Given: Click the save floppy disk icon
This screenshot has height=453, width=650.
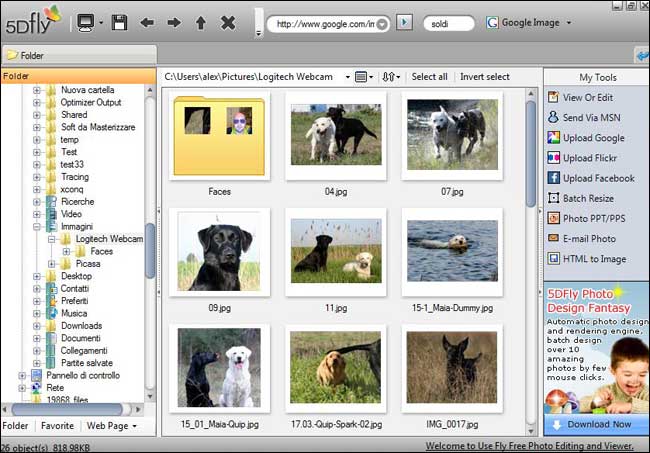Looking at the screenshot, I should (x=119, y=22).
